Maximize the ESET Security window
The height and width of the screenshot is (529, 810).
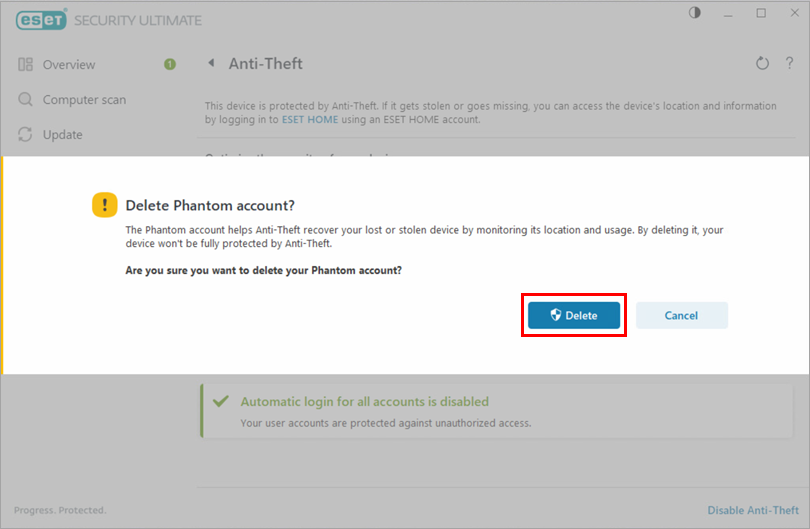[x=762, y=13]
